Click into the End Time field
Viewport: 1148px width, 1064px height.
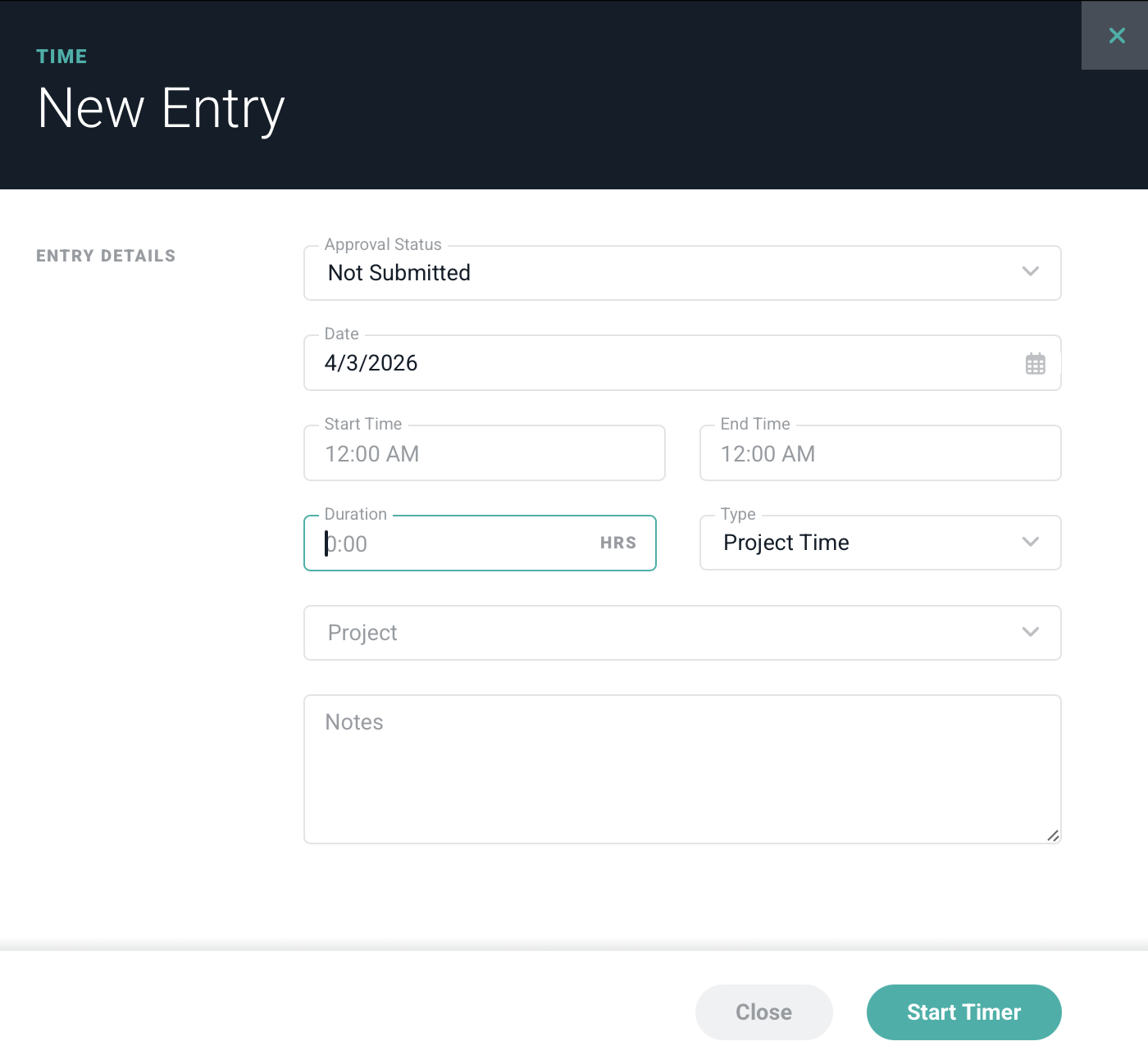(880, 453)
